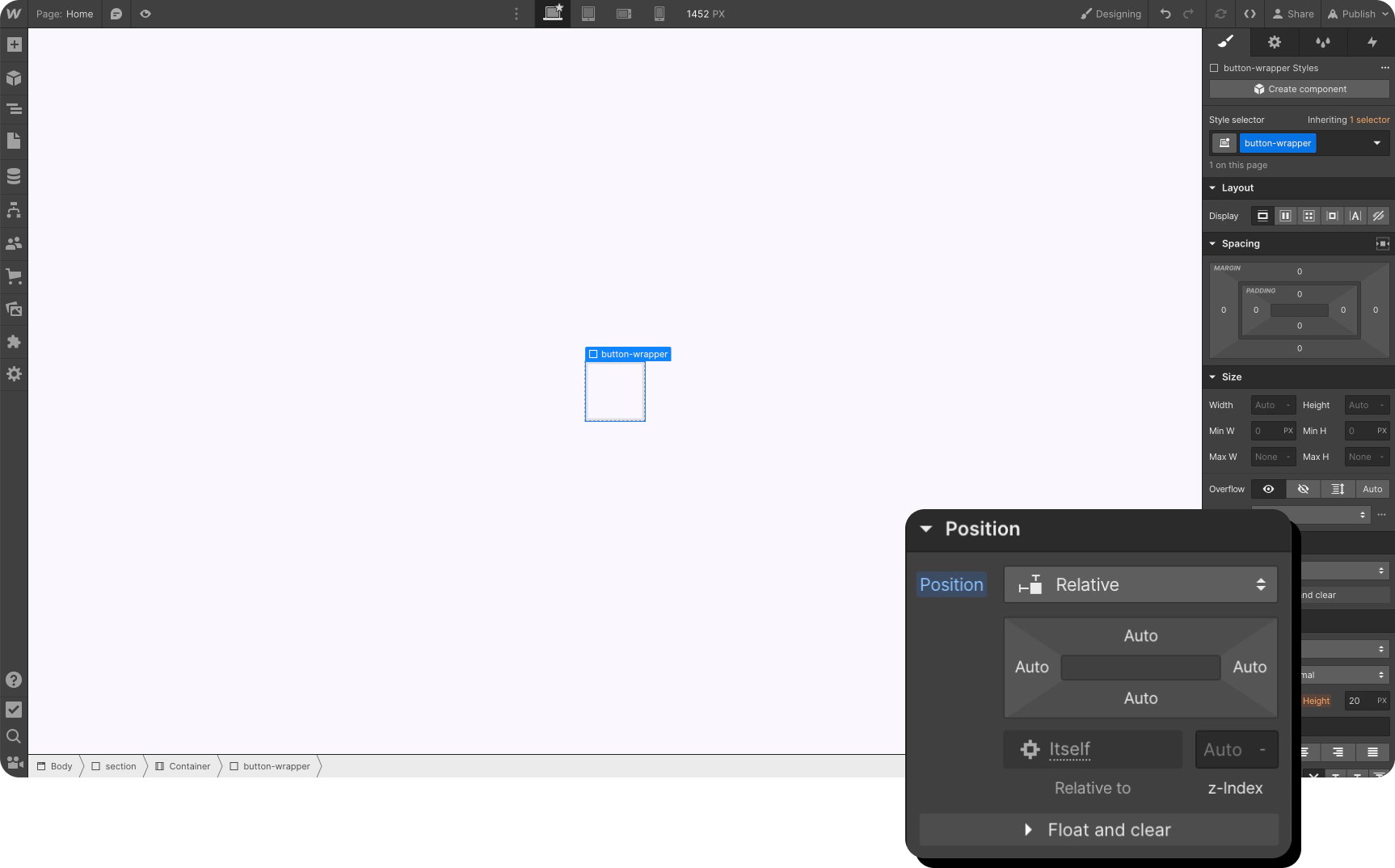This screenshot has height=868, width=1395.
Task: Open the Pages panel
Action: tap(14, 141)
